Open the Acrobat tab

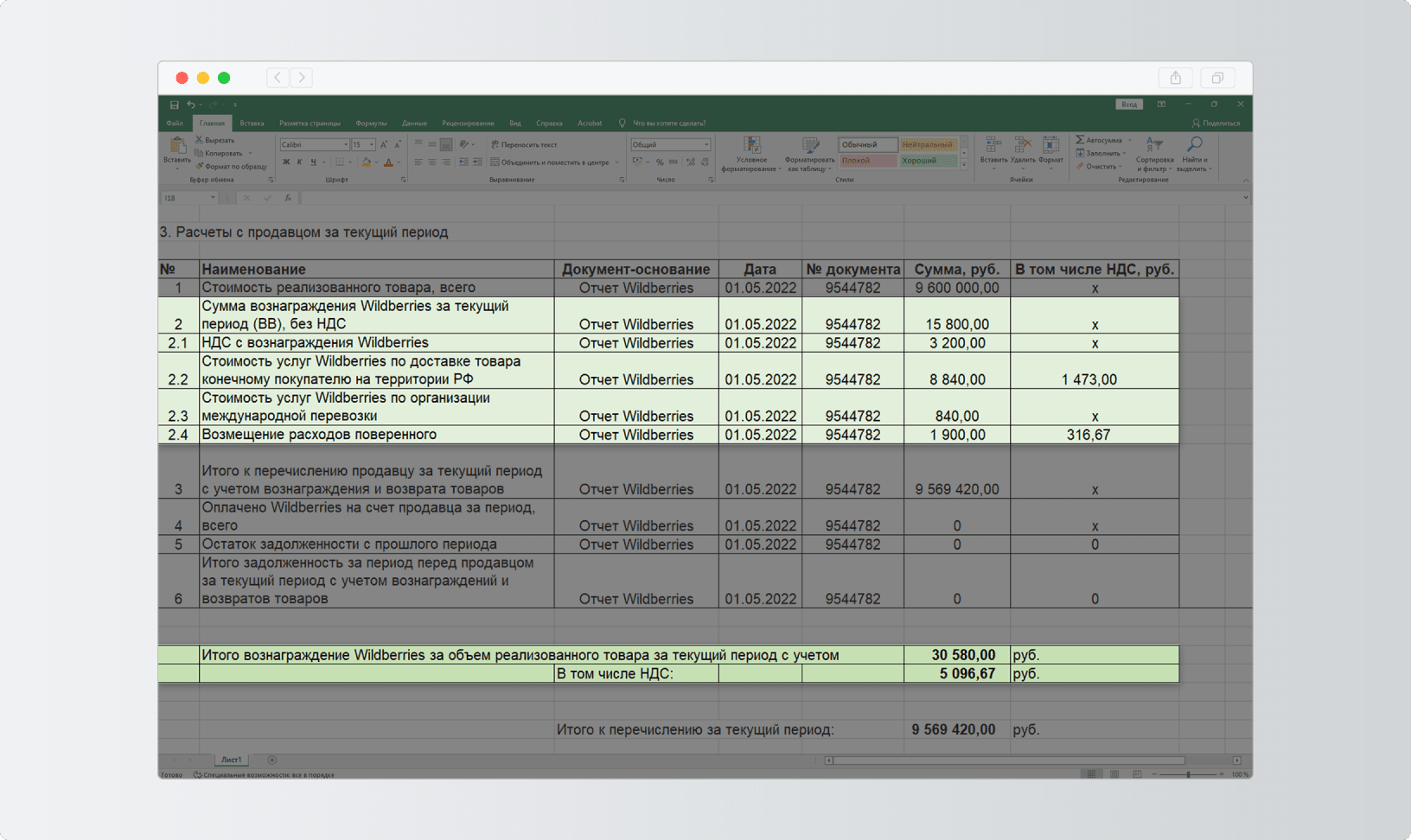coord(590,124)
